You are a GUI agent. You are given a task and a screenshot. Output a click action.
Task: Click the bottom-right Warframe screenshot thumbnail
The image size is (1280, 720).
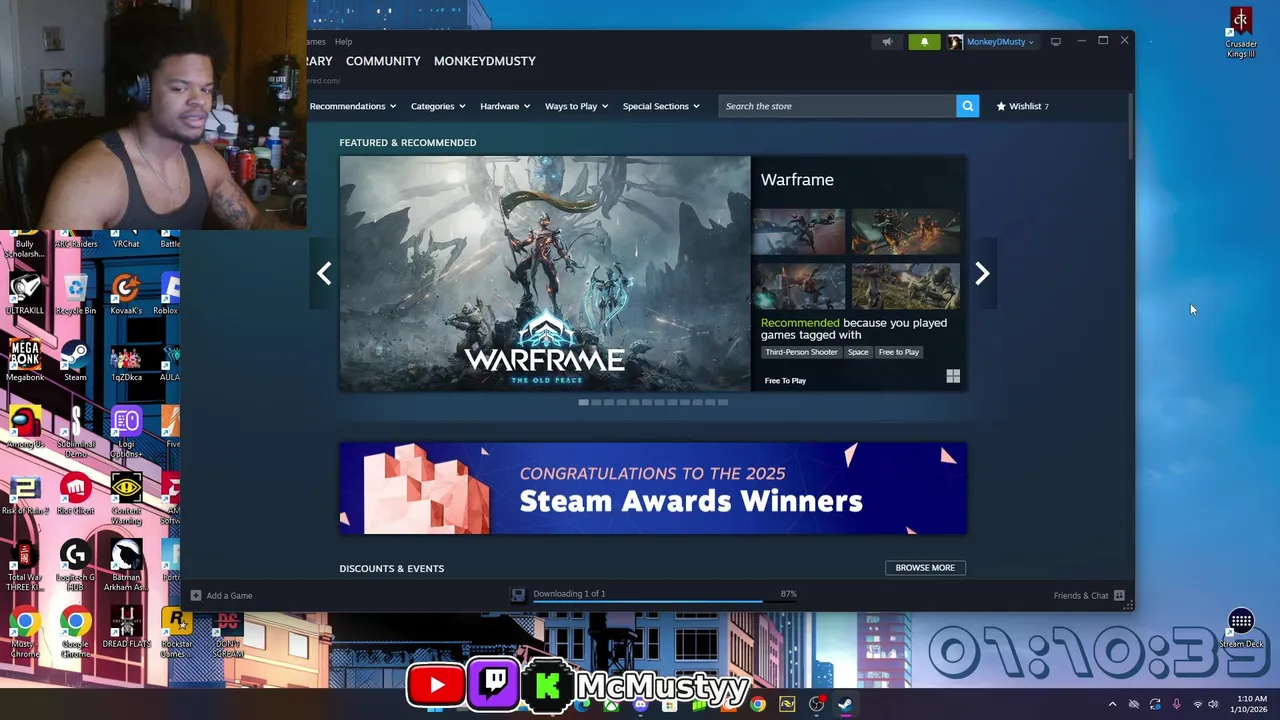coord(906,287)
